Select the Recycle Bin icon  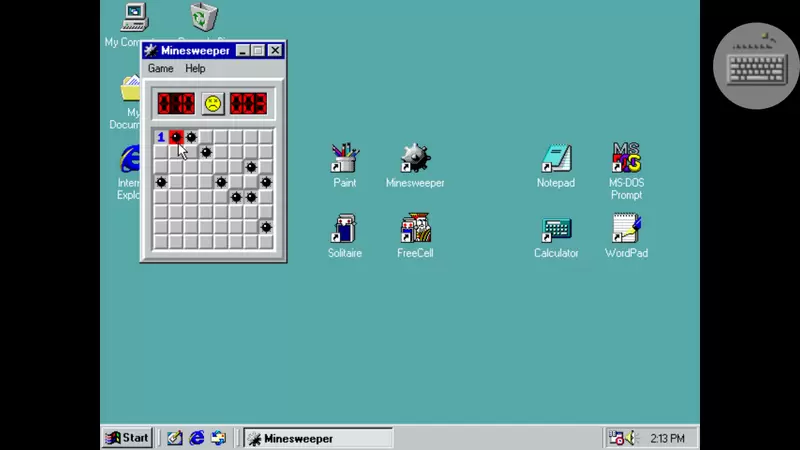204,17
